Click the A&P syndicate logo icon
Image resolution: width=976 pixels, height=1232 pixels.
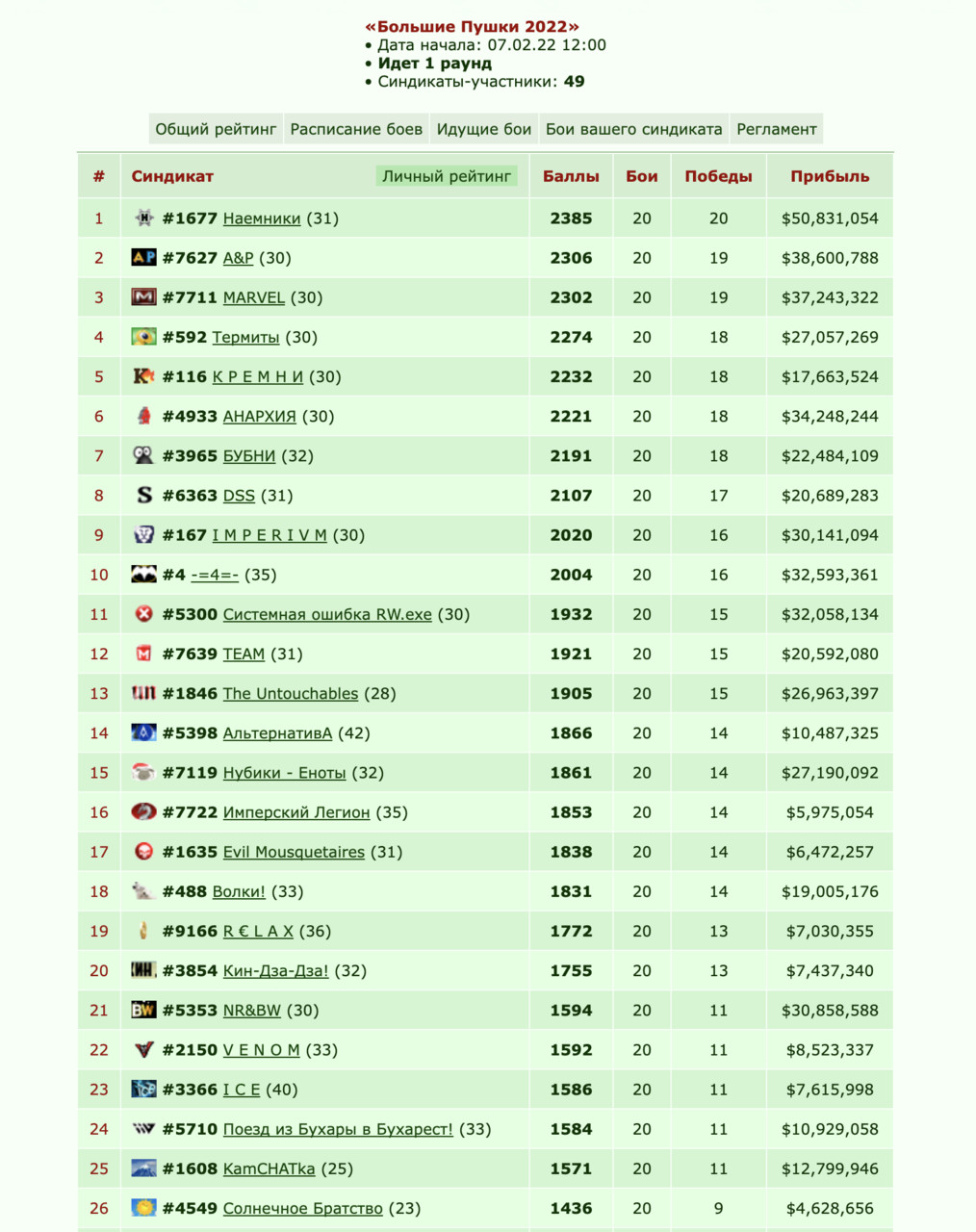(143, 258)
